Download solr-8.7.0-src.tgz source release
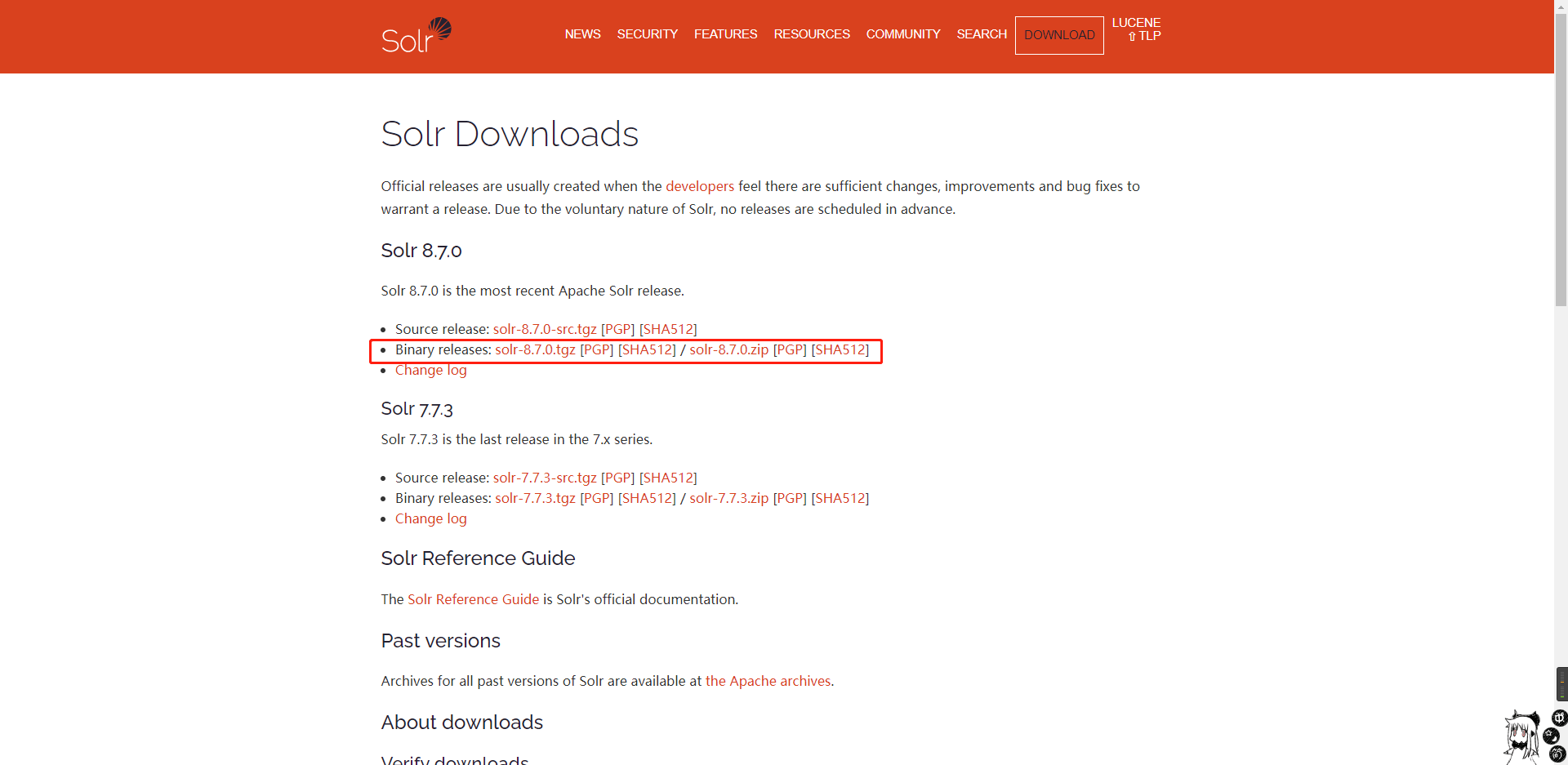1568x765 pixels. point(545,329)
